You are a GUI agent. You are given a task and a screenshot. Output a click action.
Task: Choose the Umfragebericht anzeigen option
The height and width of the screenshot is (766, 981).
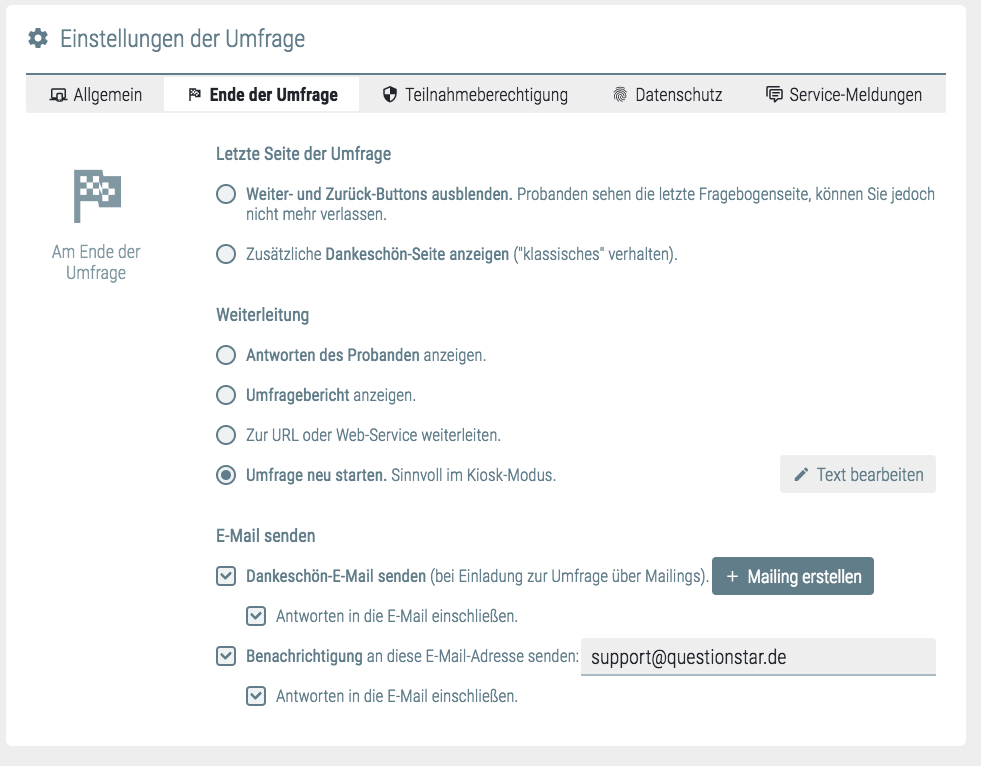(227, 395)
